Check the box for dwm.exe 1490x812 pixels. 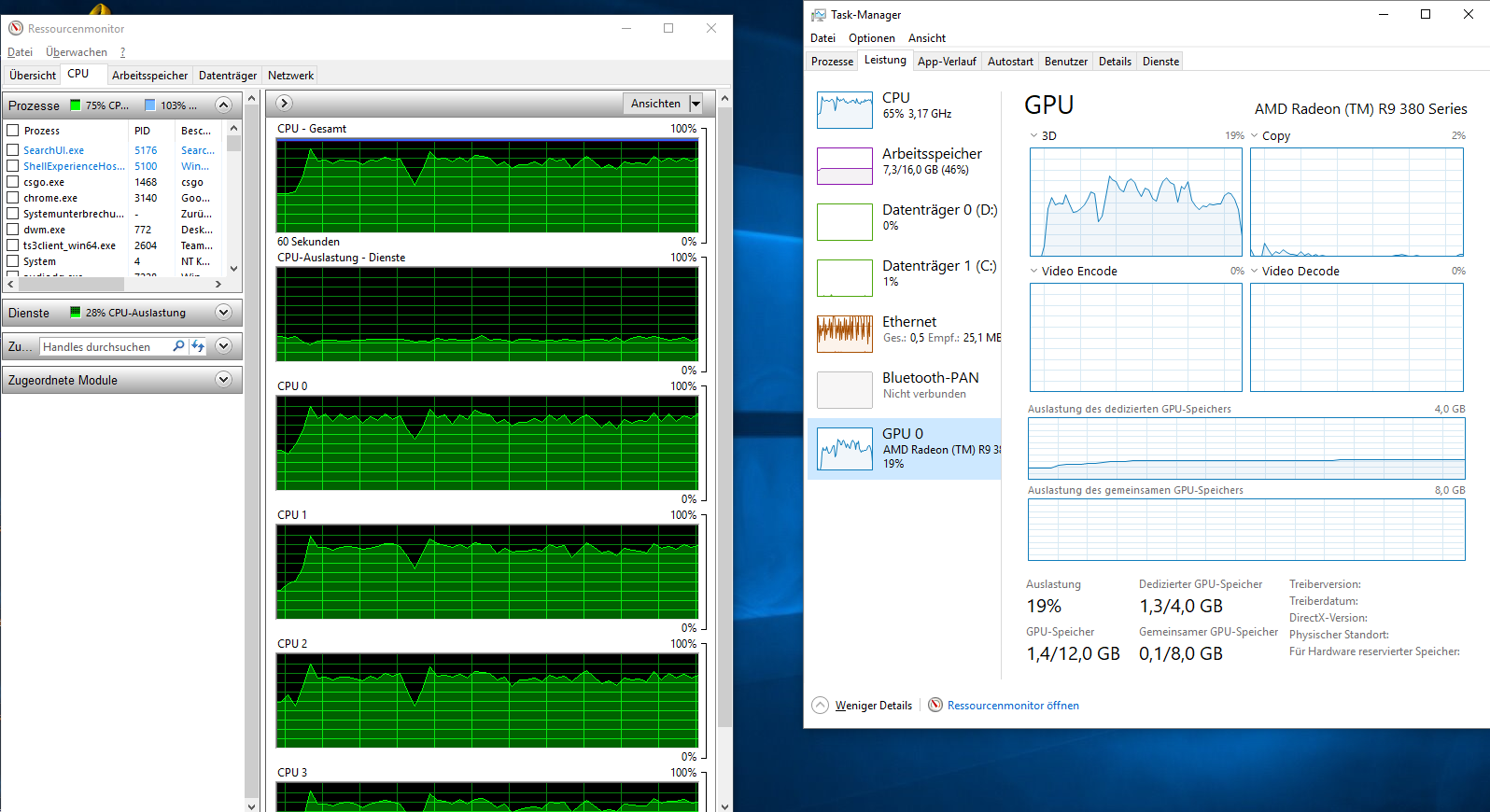(x=13, y=230)
